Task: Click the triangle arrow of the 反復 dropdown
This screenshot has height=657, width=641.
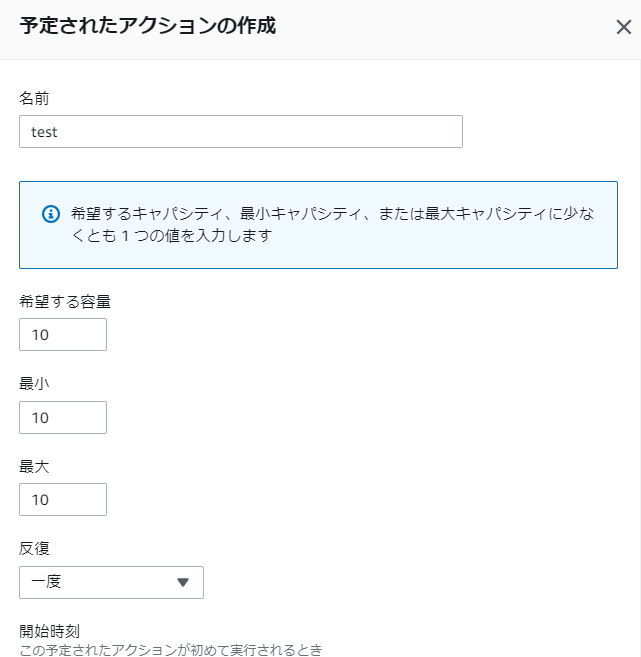Action: click(x=183, y=582)
